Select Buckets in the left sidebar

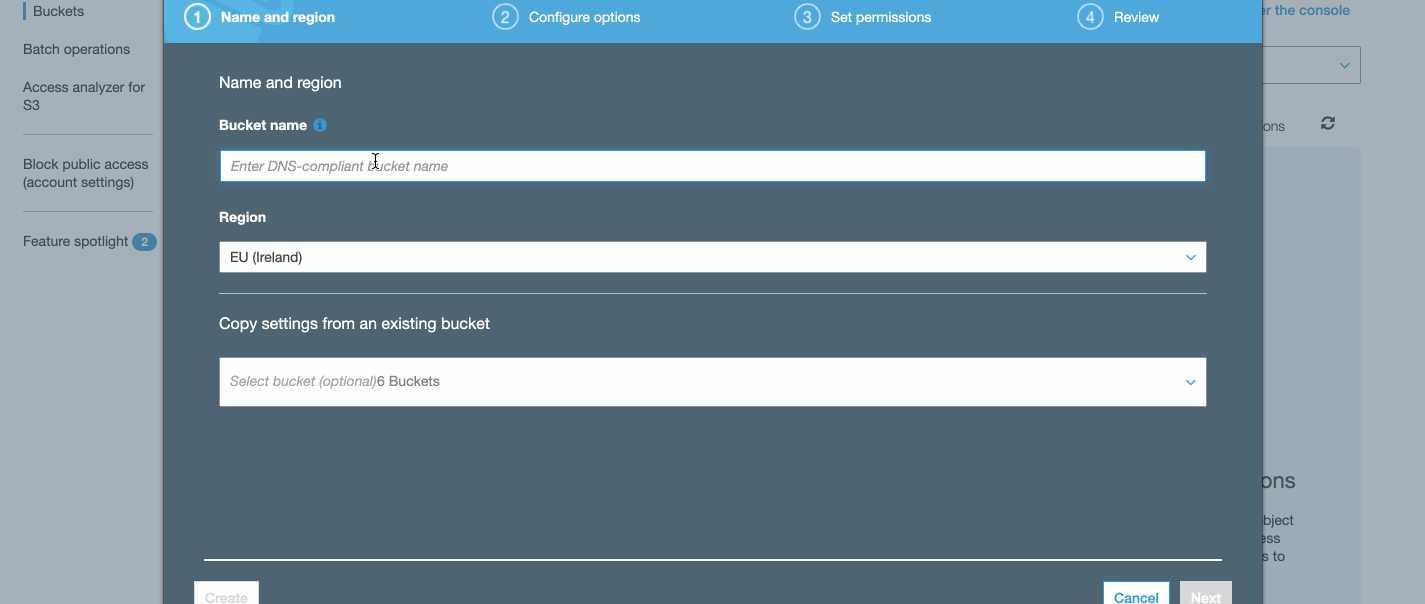56,11
